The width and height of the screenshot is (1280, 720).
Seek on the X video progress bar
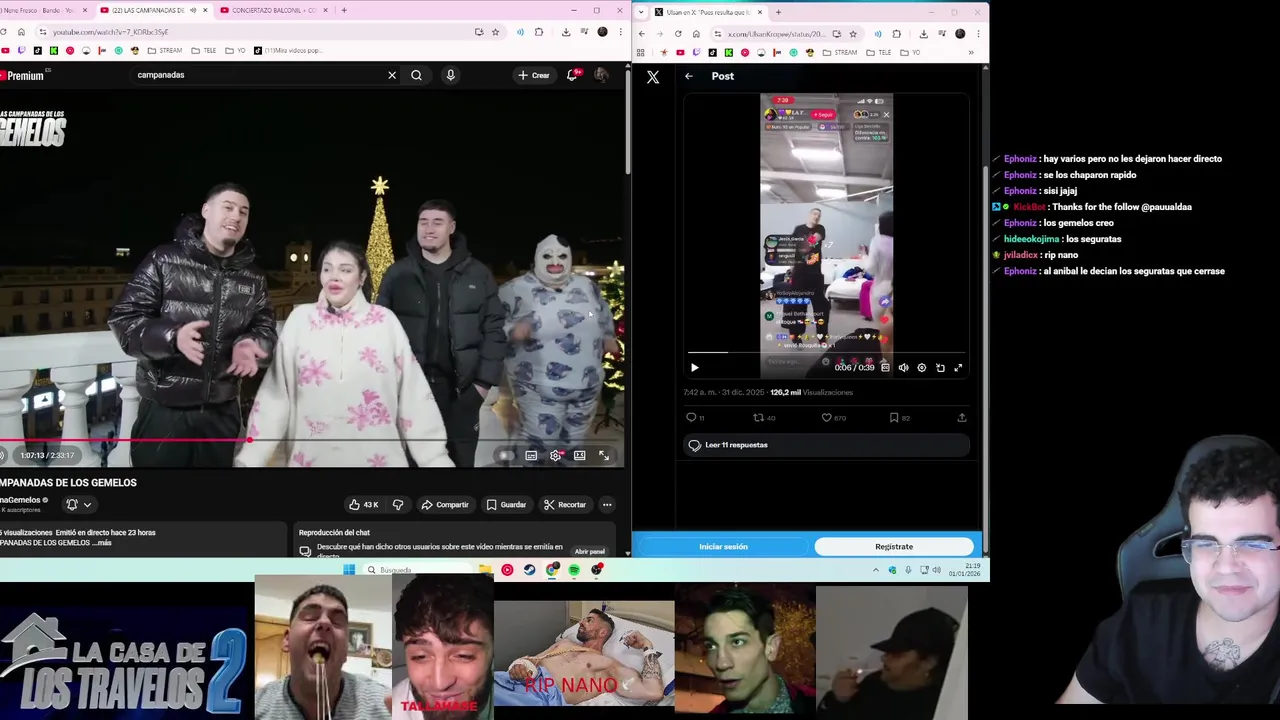[826, 353]
